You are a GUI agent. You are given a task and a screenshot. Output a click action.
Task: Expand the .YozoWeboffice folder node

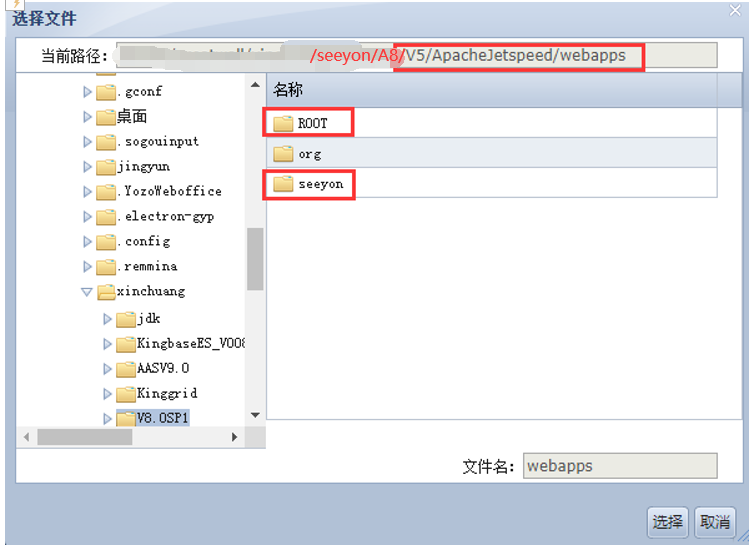(x=87, y=192)
